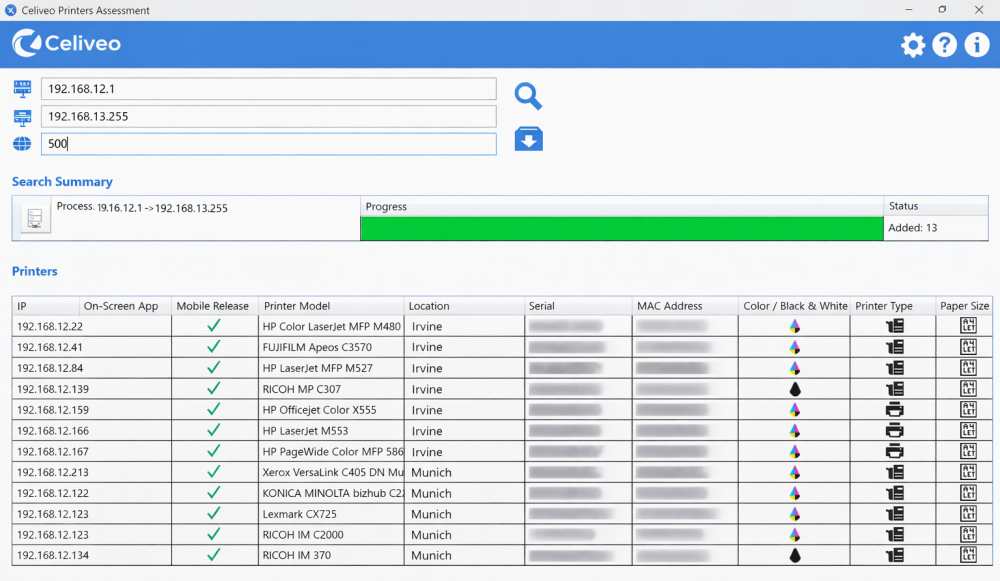Sort by the Location column header
Screen dimensions: 1000x581
click(x=464, y=306)
